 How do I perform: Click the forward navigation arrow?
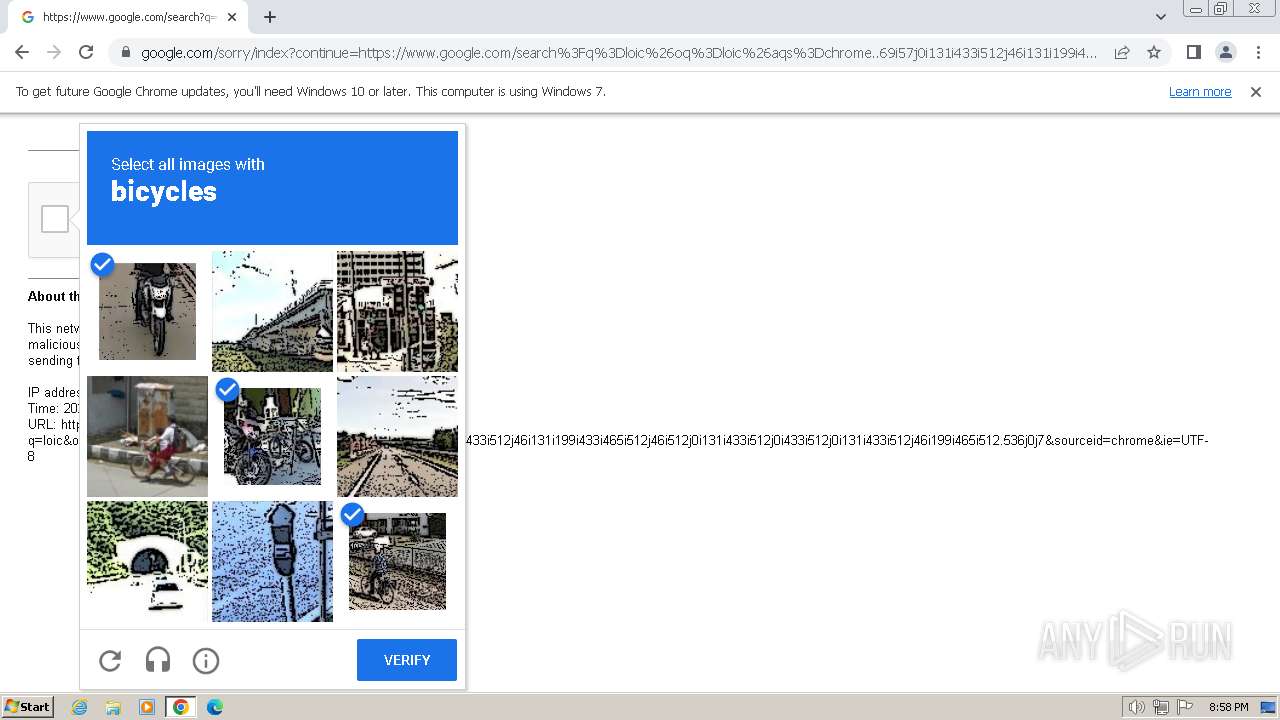pyautogui.click(x=54, y=52)
